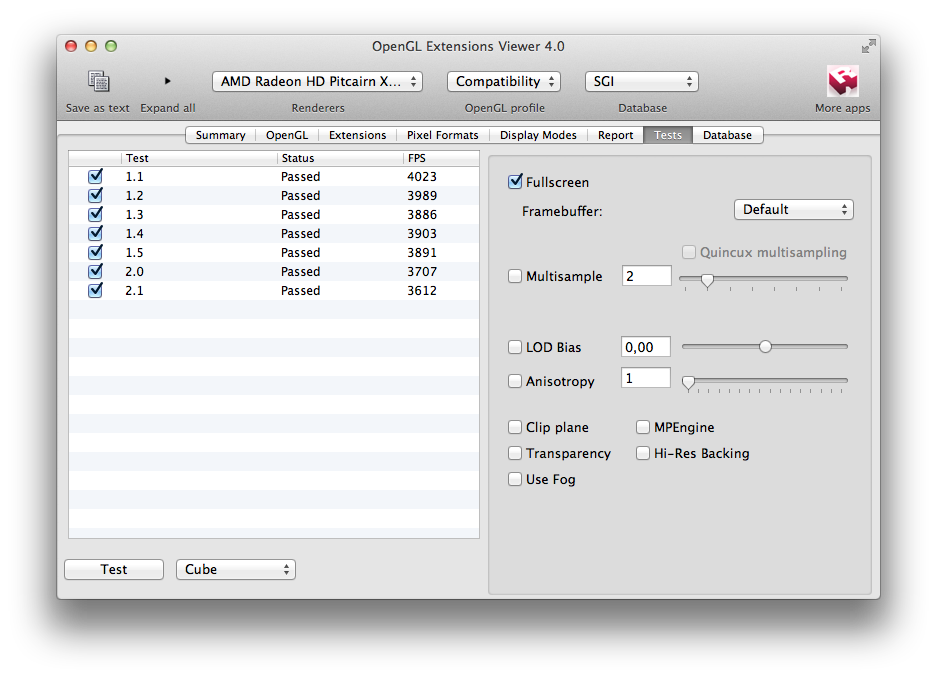The width and height of the screenshot is (937, 678).
Task: Sort by the FPS column header
Action: coord(441,158)
